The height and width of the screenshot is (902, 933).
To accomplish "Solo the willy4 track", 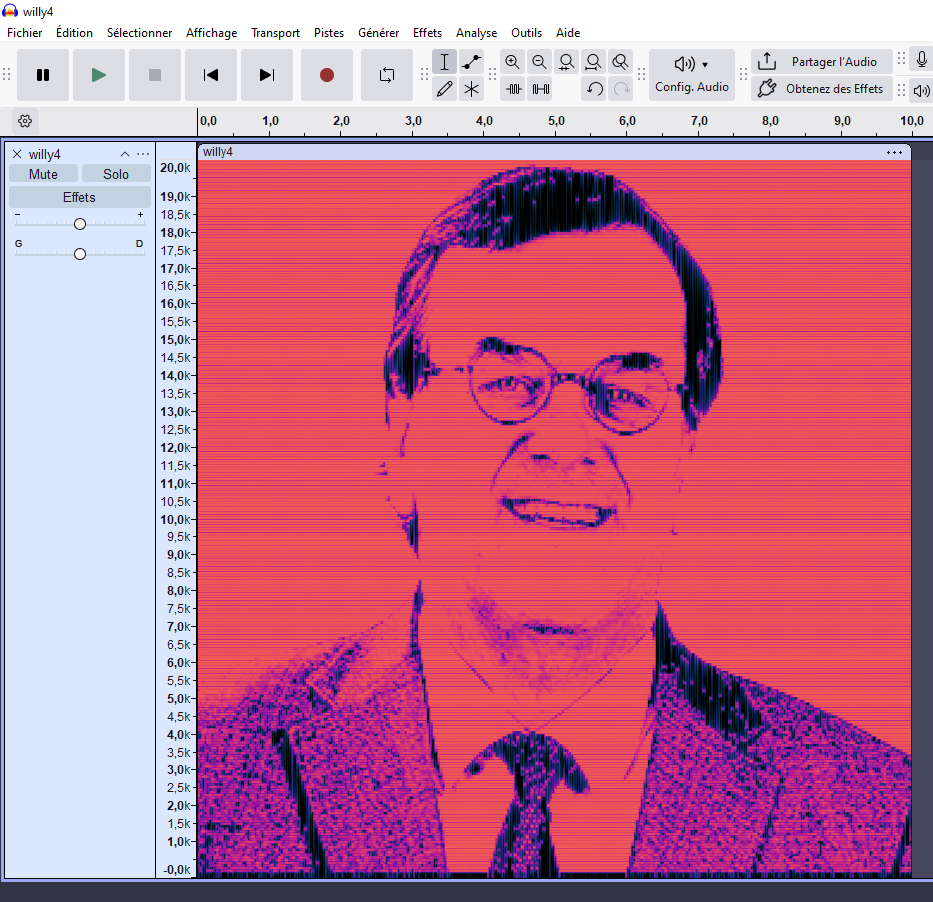I will pos(116,174).
